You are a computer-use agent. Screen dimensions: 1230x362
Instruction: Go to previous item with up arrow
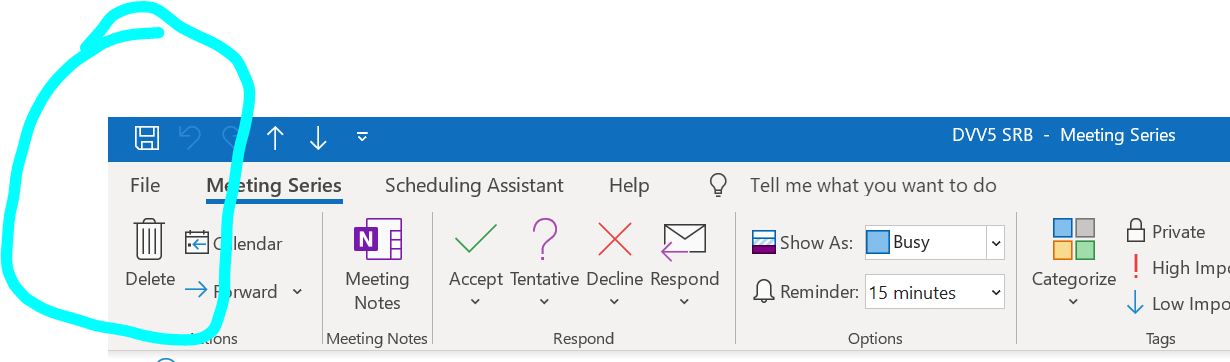tap(275, 138)
